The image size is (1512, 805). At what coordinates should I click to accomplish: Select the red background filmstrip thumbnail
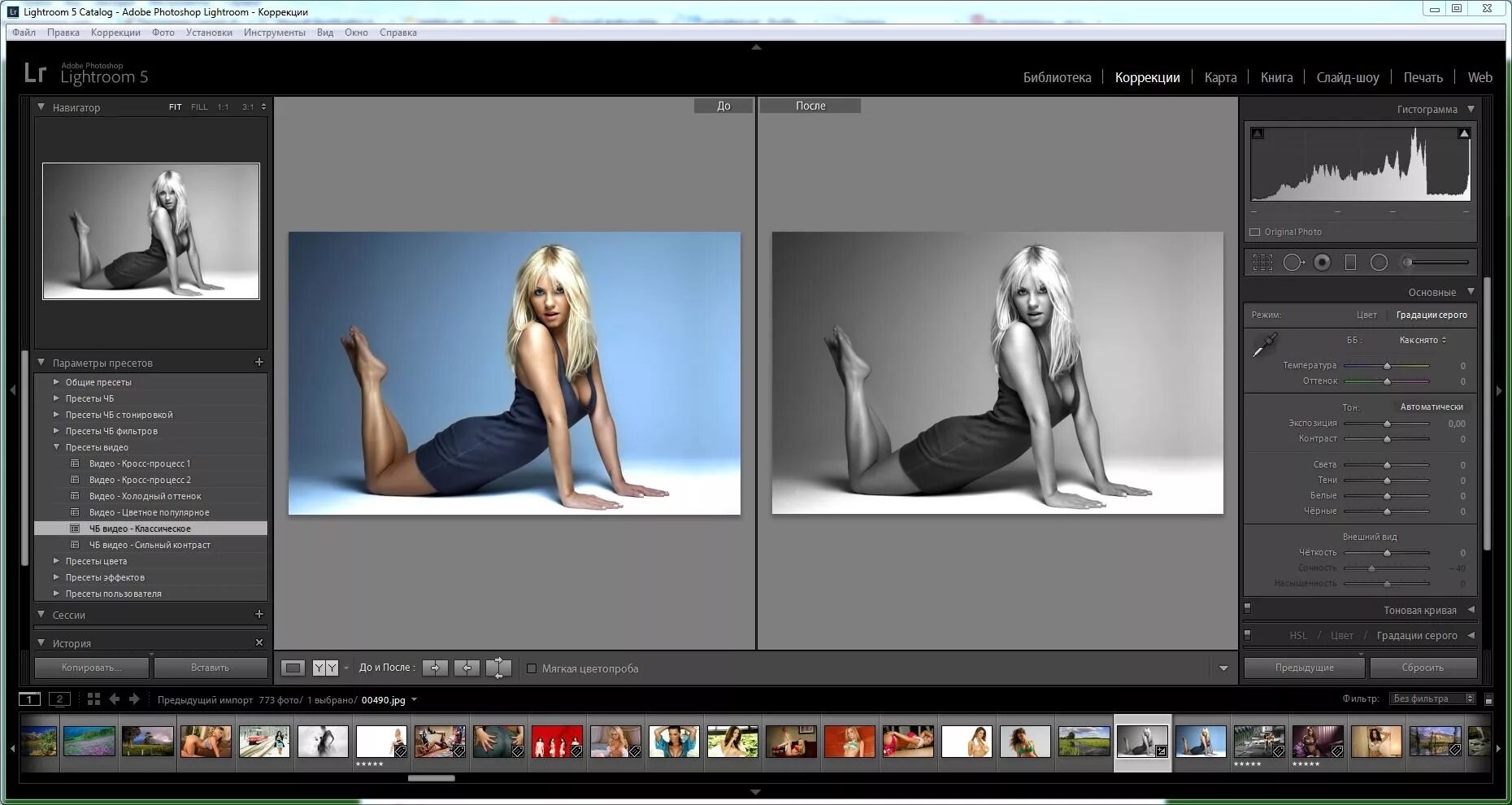pyautogui.click(x=557, y=742)
